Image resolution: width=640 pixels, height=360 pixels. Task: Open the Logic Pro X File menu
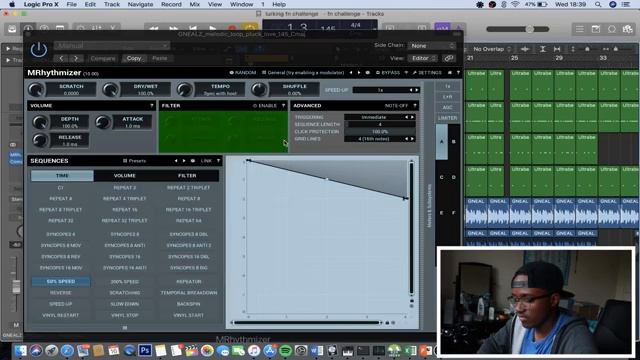72,4
